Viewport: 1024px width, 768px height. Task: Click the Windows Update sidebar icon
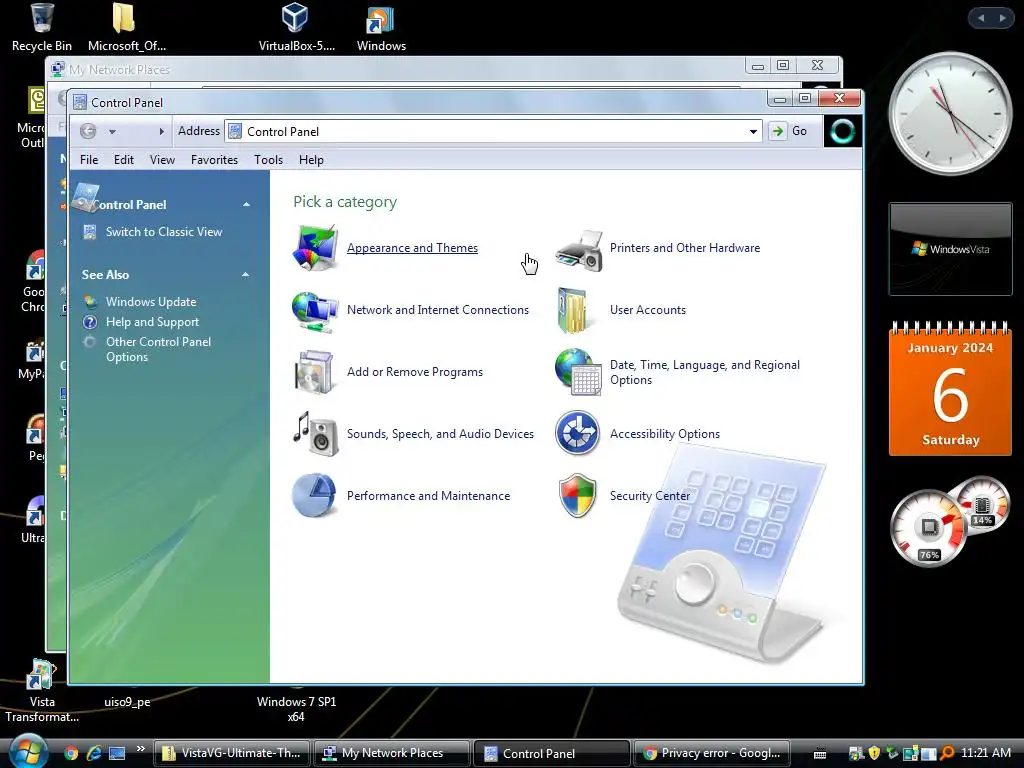click(x=90, y=302)
